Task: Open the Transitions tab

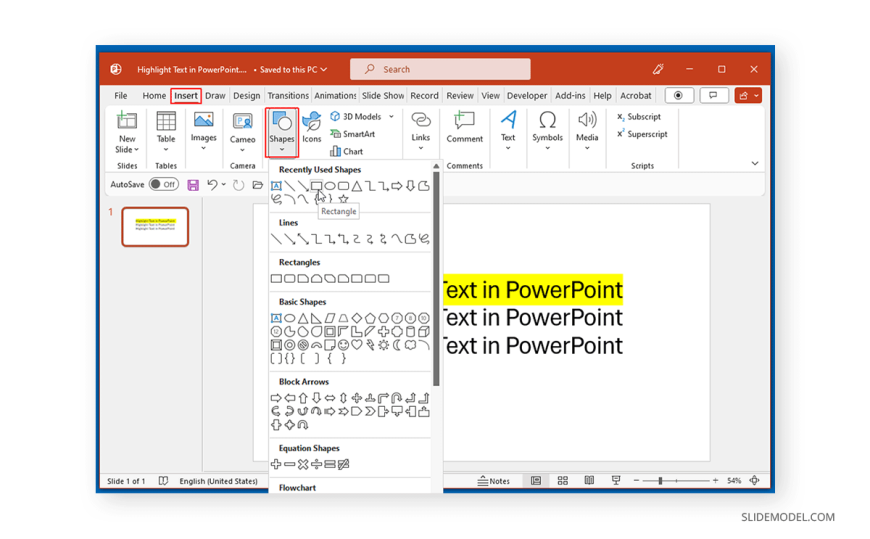Action: coord(288,95)
